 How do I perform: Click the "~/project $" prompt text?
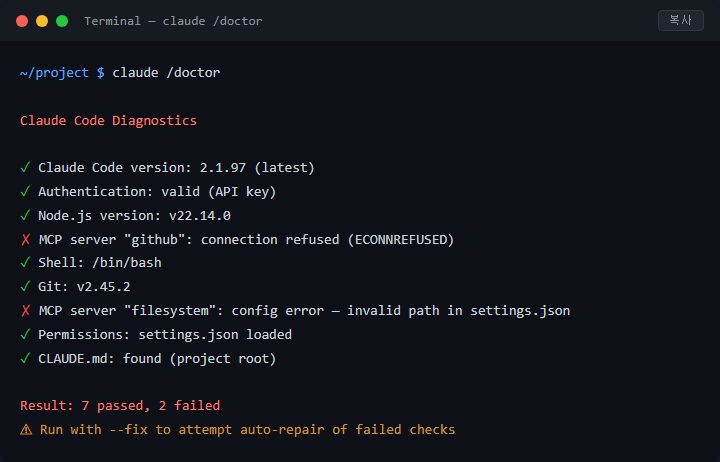click(x=62, y=73)
